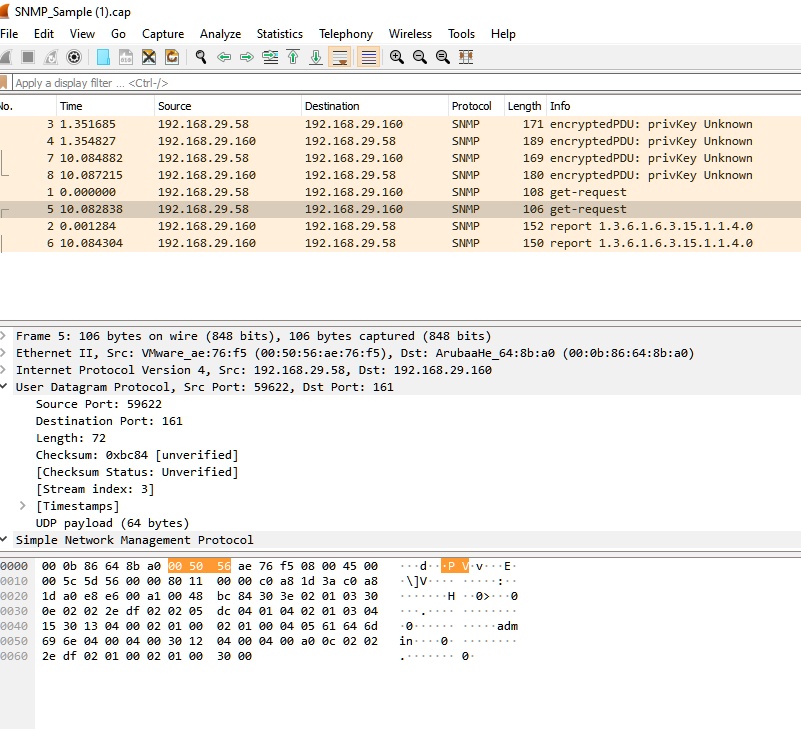This screenshot has width=801, height=729.
Task: Collapse the User Datagram Protocol section
Action: pos(9,386)
